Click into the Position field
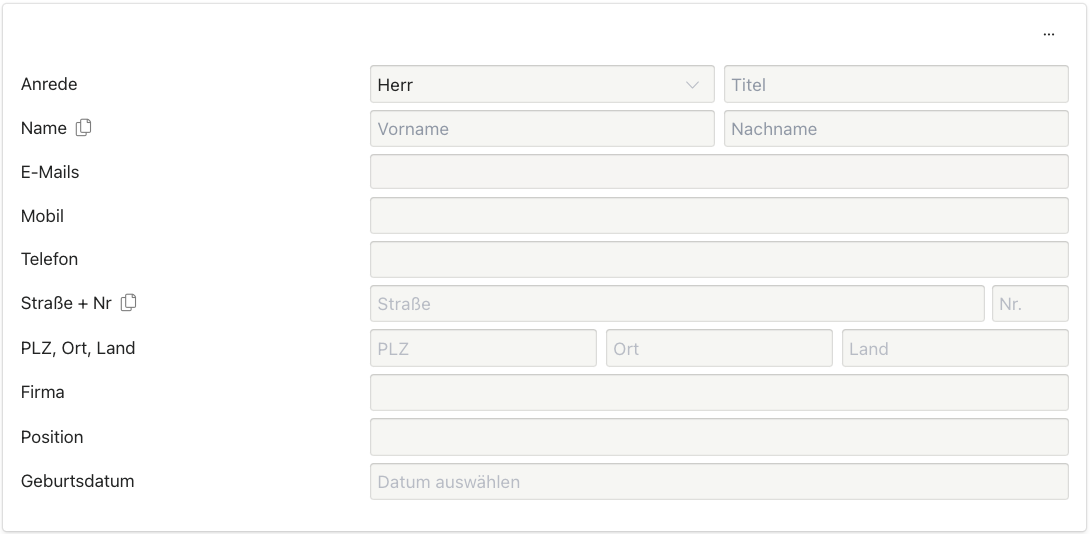Image resolution: width=1090 pixels, height=534 pixels. click(x=718, y=437)
